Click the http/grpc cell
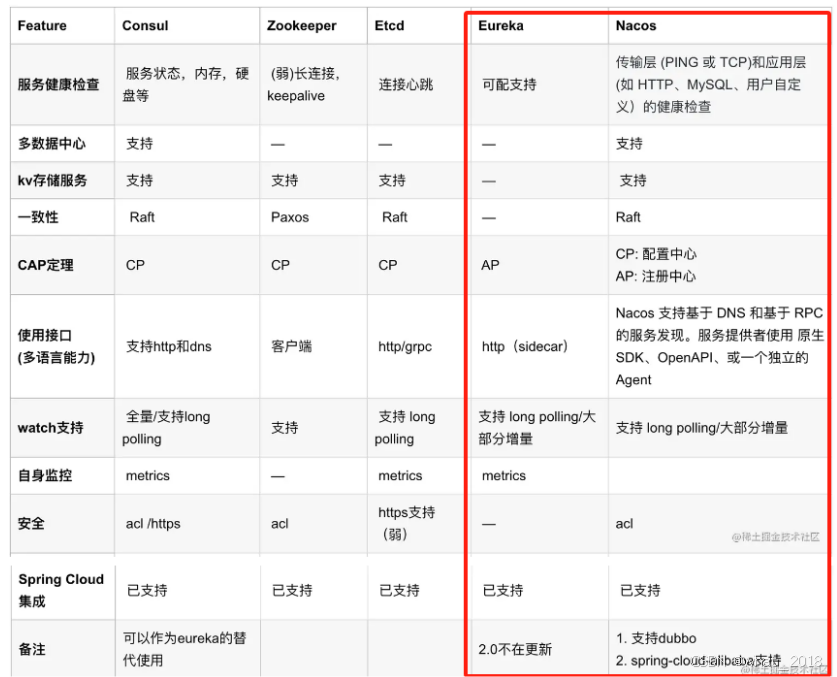837x677 pixels. (405, 347)
